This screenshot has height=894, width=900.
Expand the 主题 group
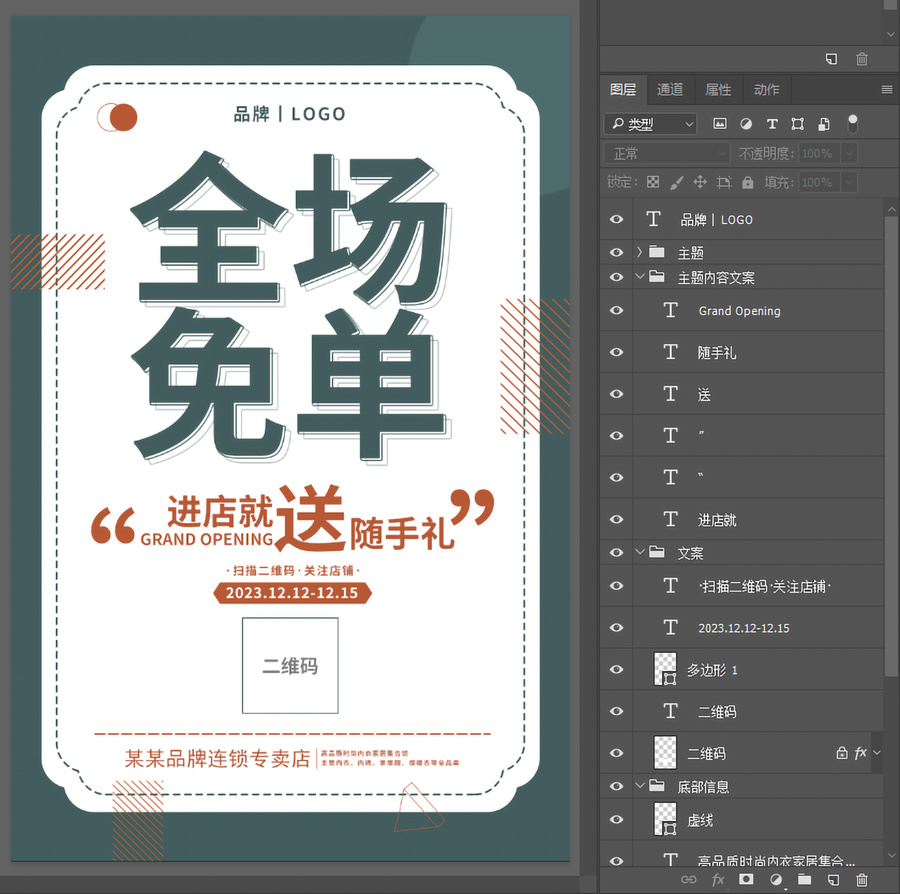[x=639, y=252]
